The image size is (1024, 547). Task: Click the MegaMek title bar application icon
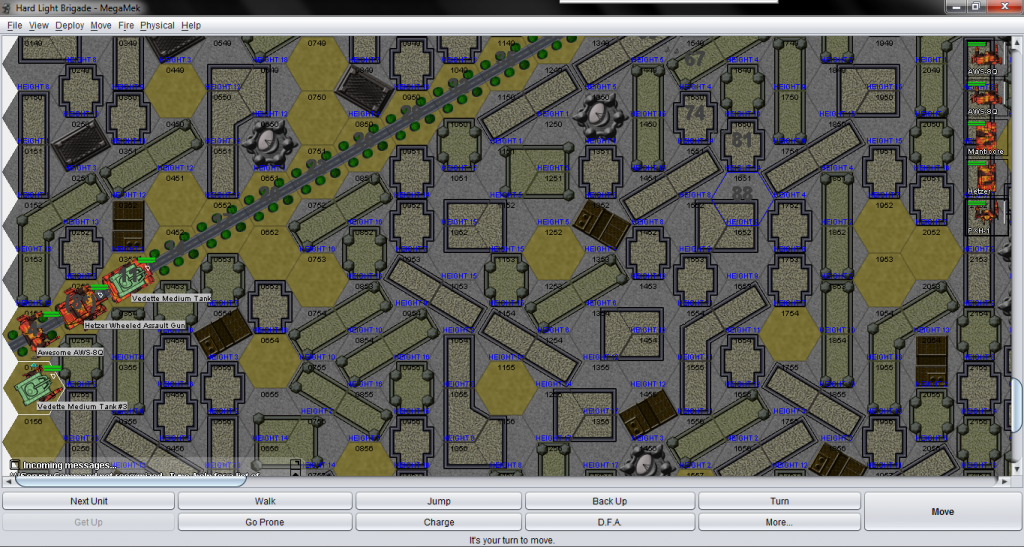tap(7, 8)
